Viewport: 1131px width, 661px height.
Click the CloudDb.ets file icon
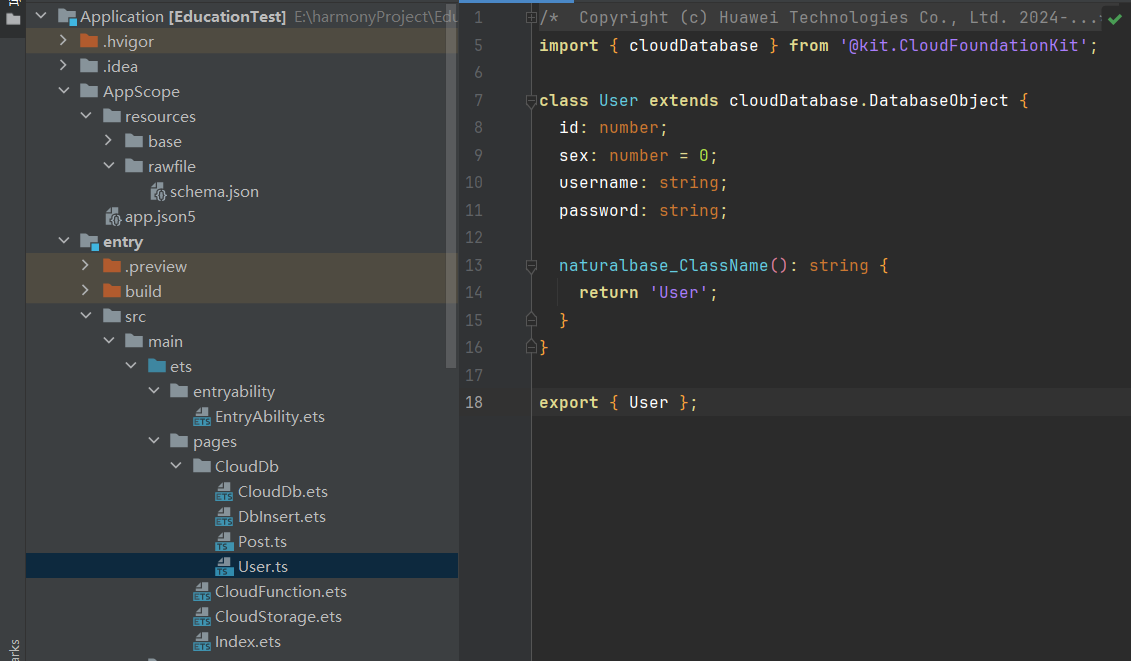(224, 491)
